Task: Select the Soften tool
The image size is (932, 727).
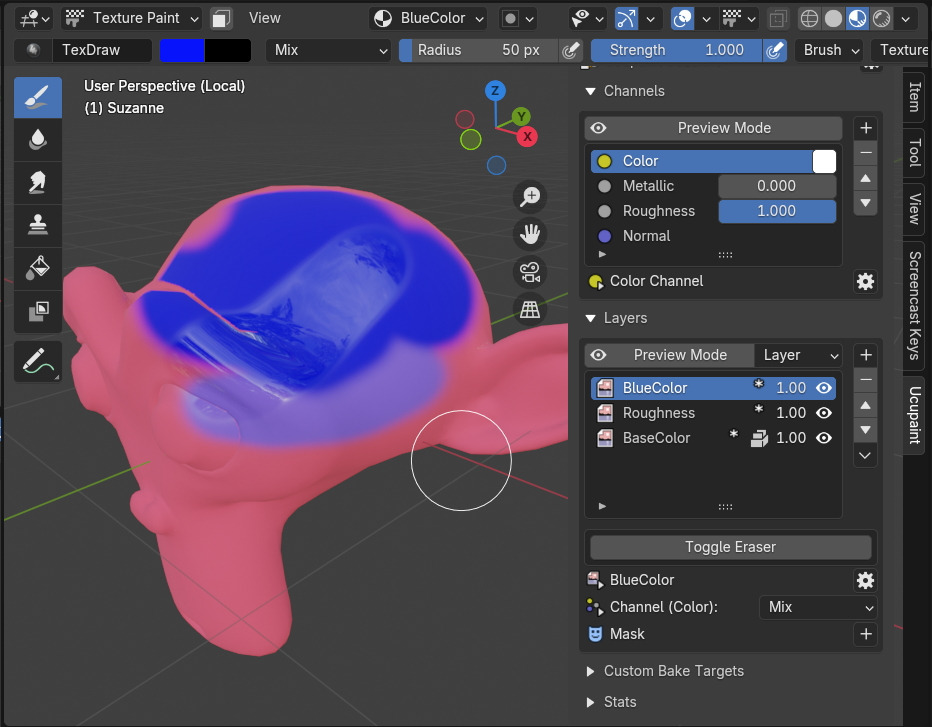Action: click(x=37, y=140)
